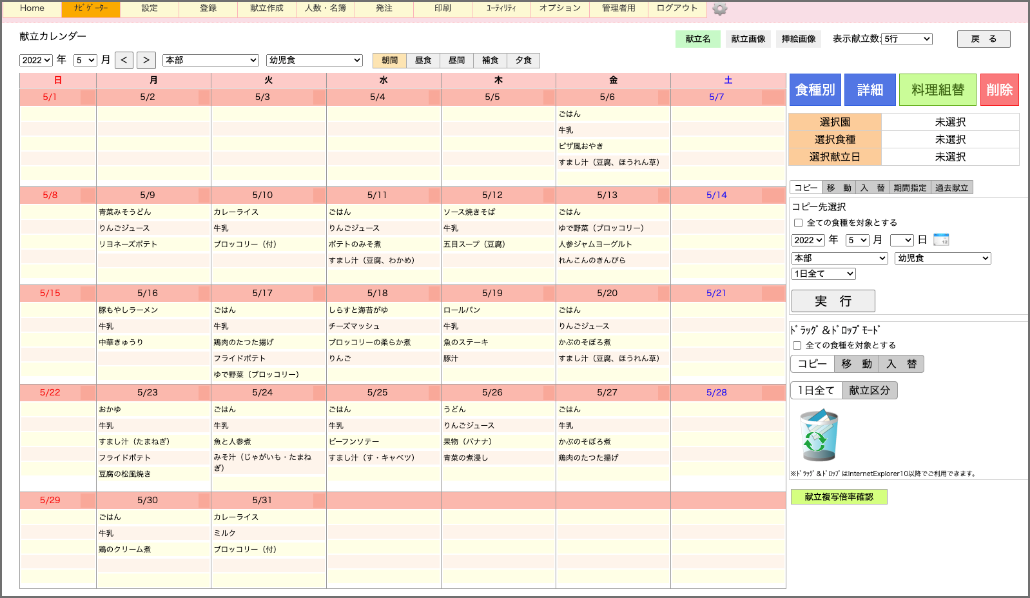This screenshot has width=1030, height=598.
Task: Select the 補食 meal tab
Action: click(490, 60)
